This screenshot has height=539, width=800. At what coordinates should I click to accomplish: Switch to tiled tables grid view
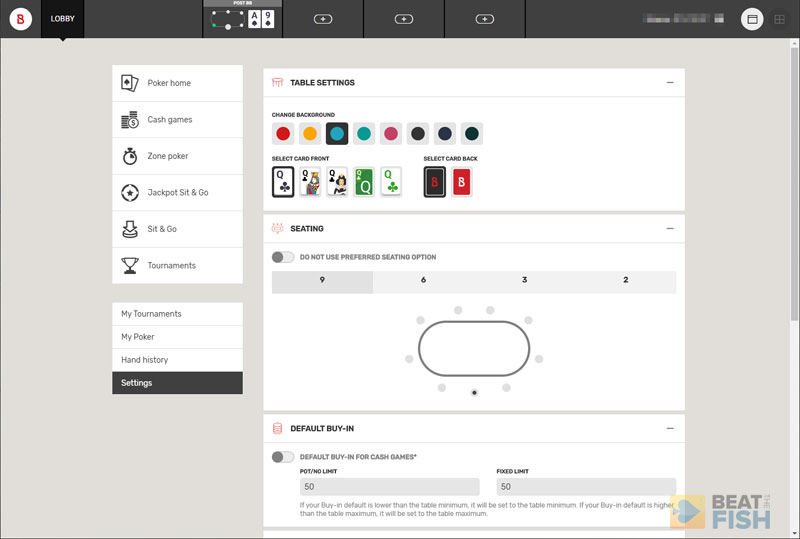780,19
